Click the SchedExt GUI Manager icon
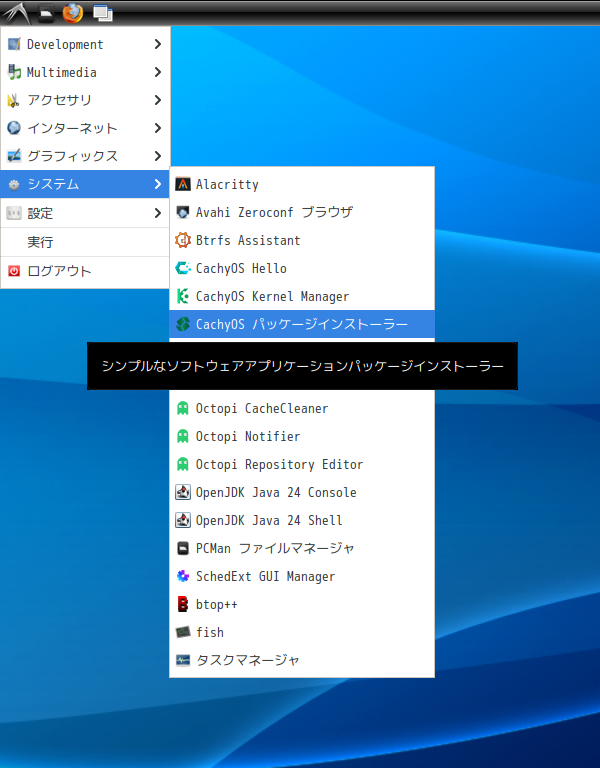The height and width of the screenshot is (768, 600). click(x=183, y=576)
